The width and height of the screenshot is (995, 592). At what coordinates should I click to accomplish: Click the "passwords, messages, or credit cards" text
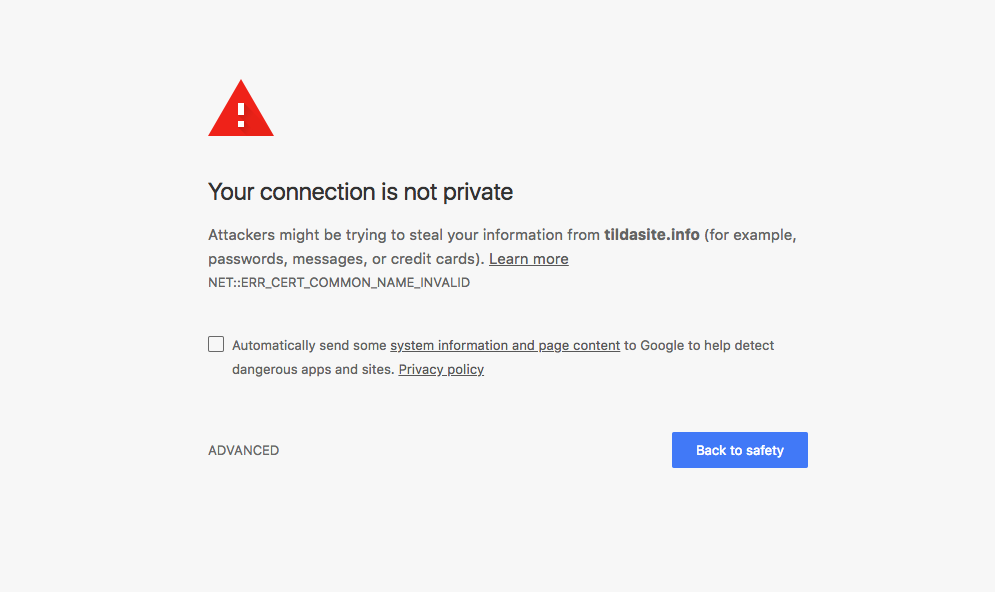tap(346, 259)
